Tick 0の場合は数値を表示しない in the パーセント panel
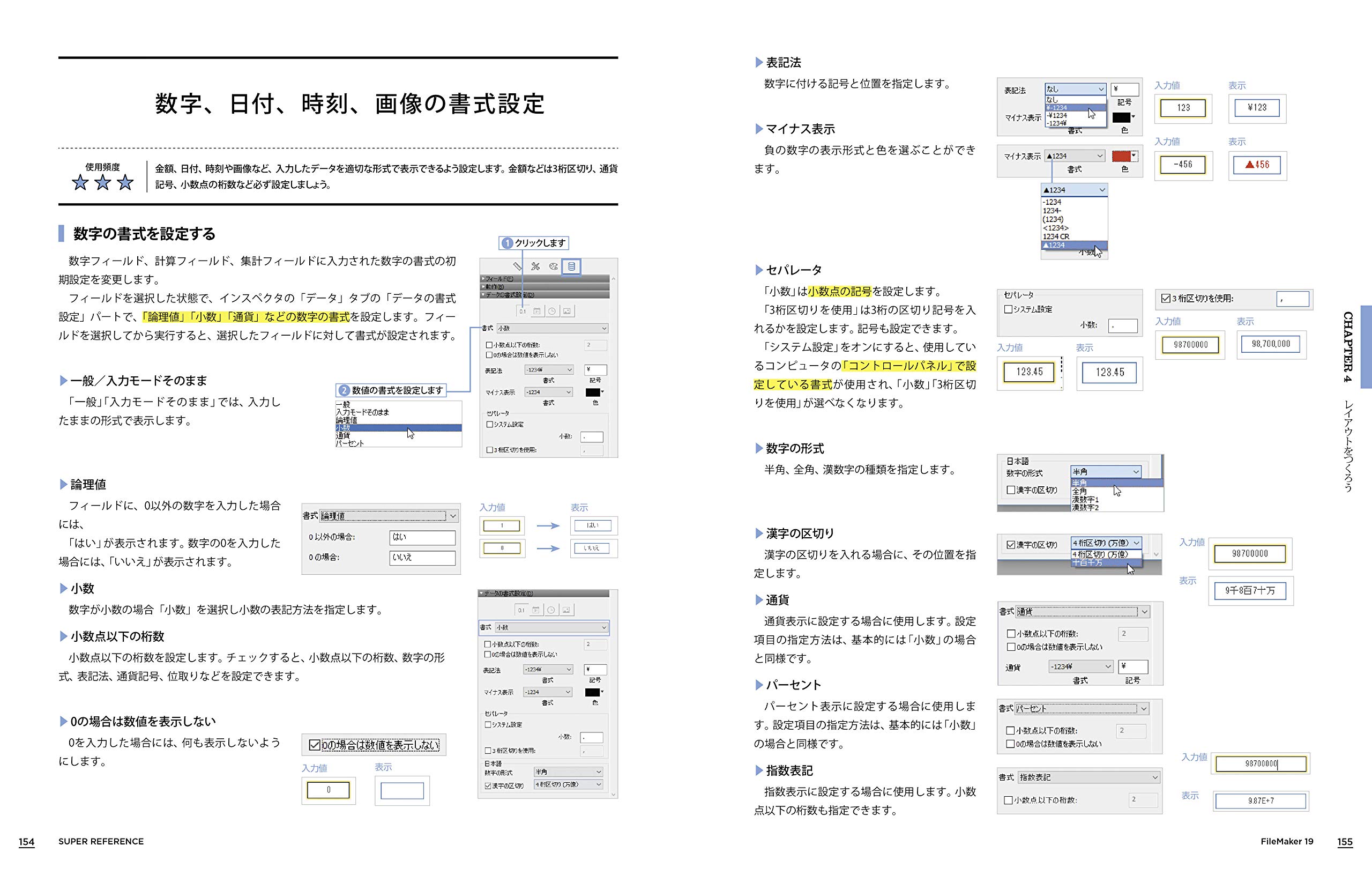The width and height of the screenshot is (1372, 875). click(1011, 744)
